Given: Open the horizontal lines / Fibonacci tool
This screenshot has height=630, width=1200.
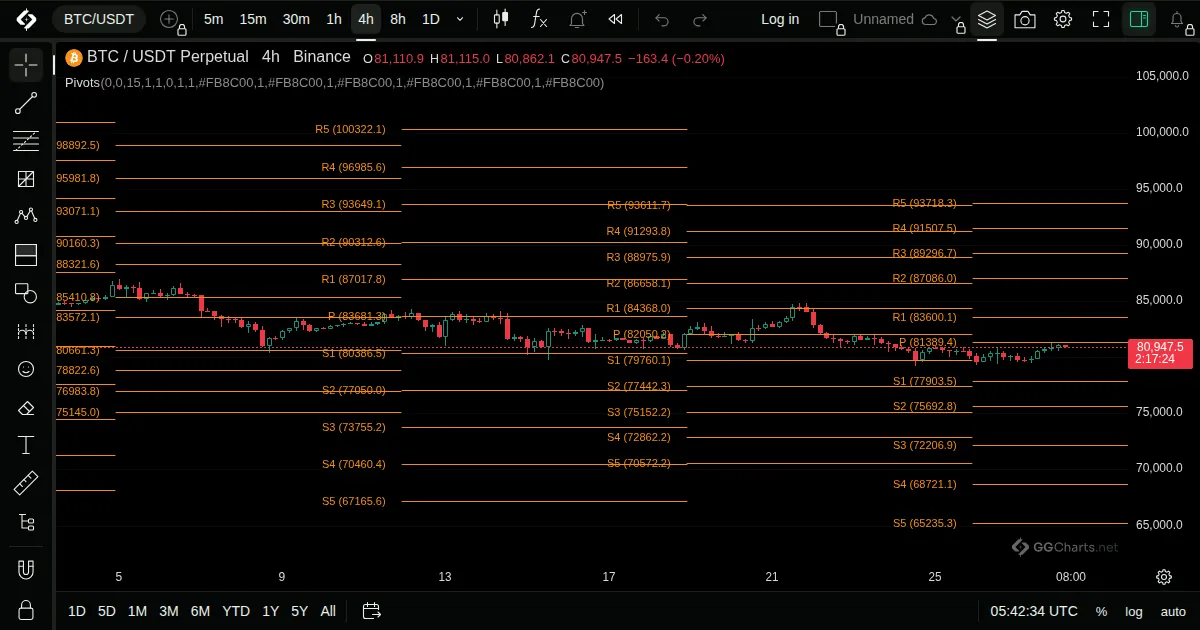Looking at the screenshot, I should 26,141.
